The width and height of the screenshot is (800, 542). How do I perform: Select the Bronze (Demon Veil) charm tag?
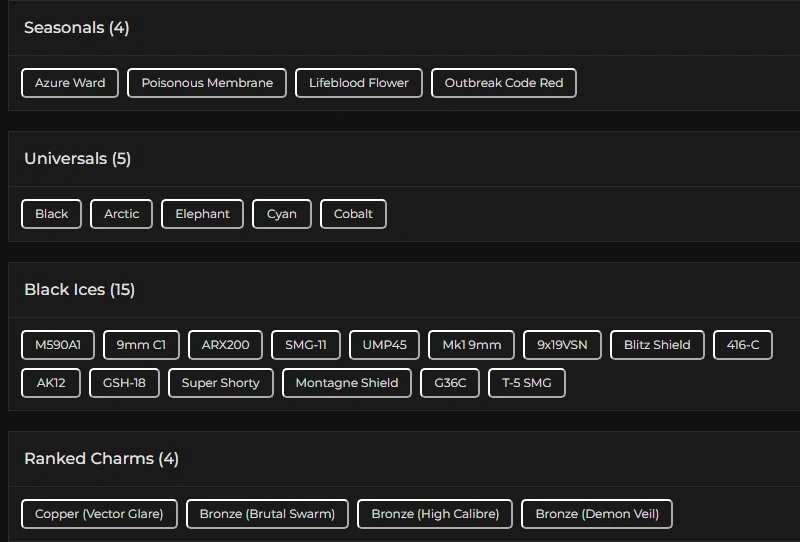click(597, 514)
